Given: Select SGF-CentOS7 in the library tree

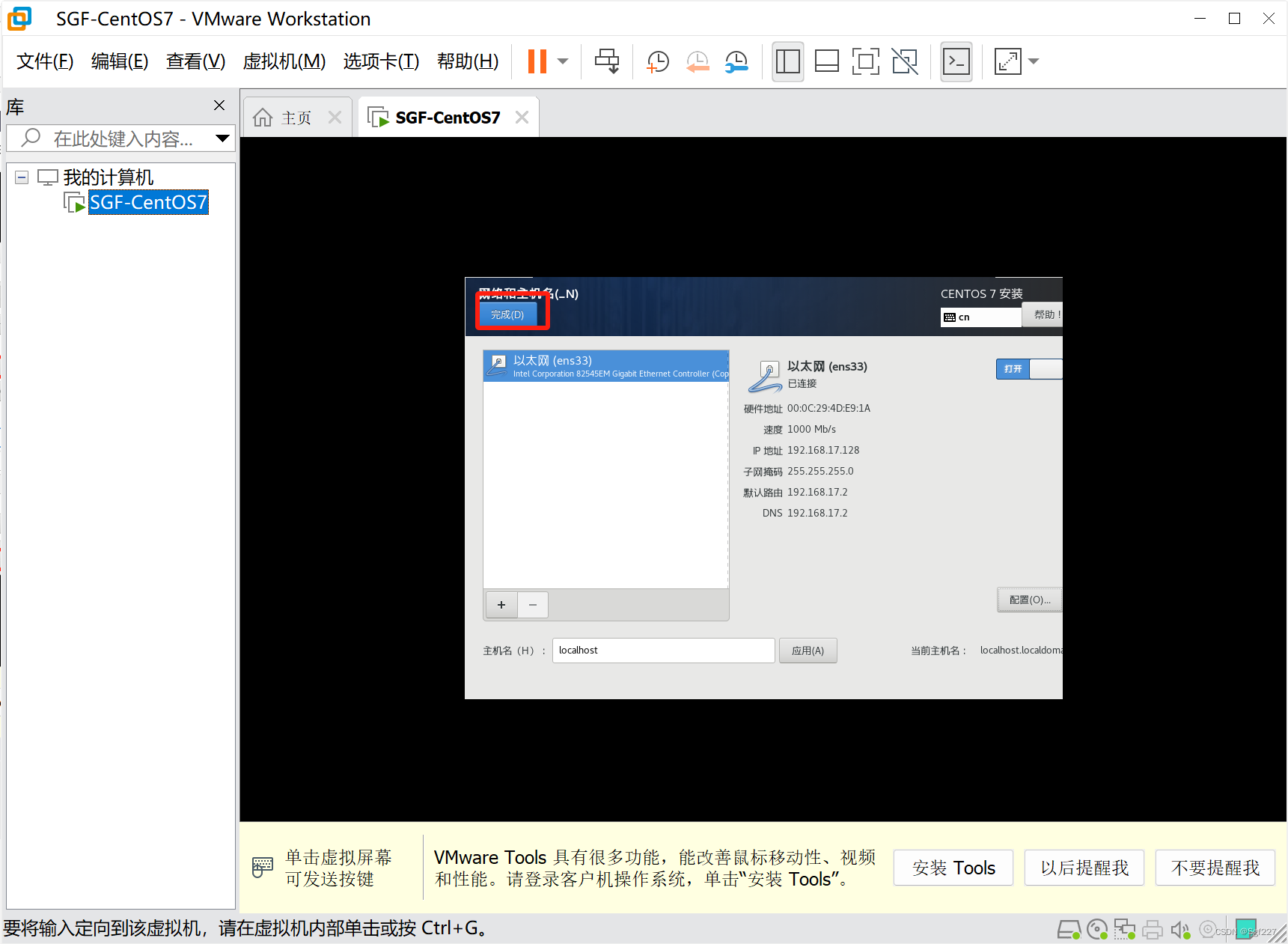Looking at the screenshot, I should pos(148,202).
